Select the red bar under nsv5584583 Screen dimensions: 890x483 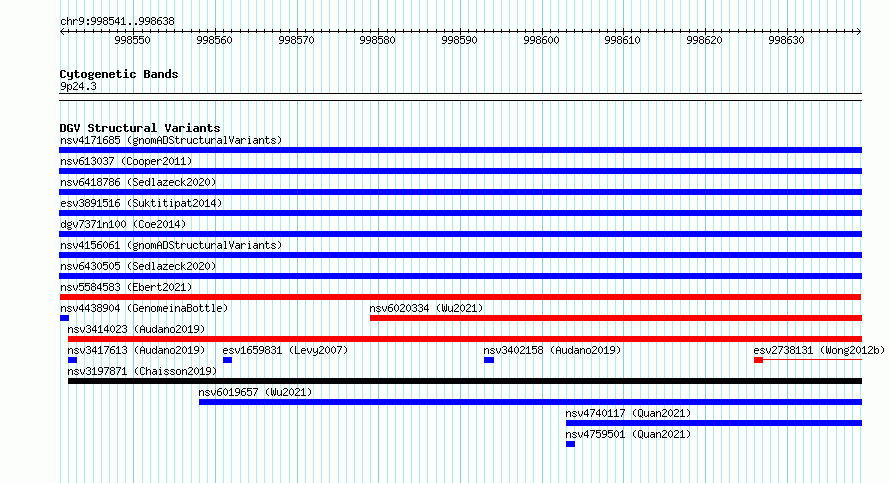tap(460, 297)
